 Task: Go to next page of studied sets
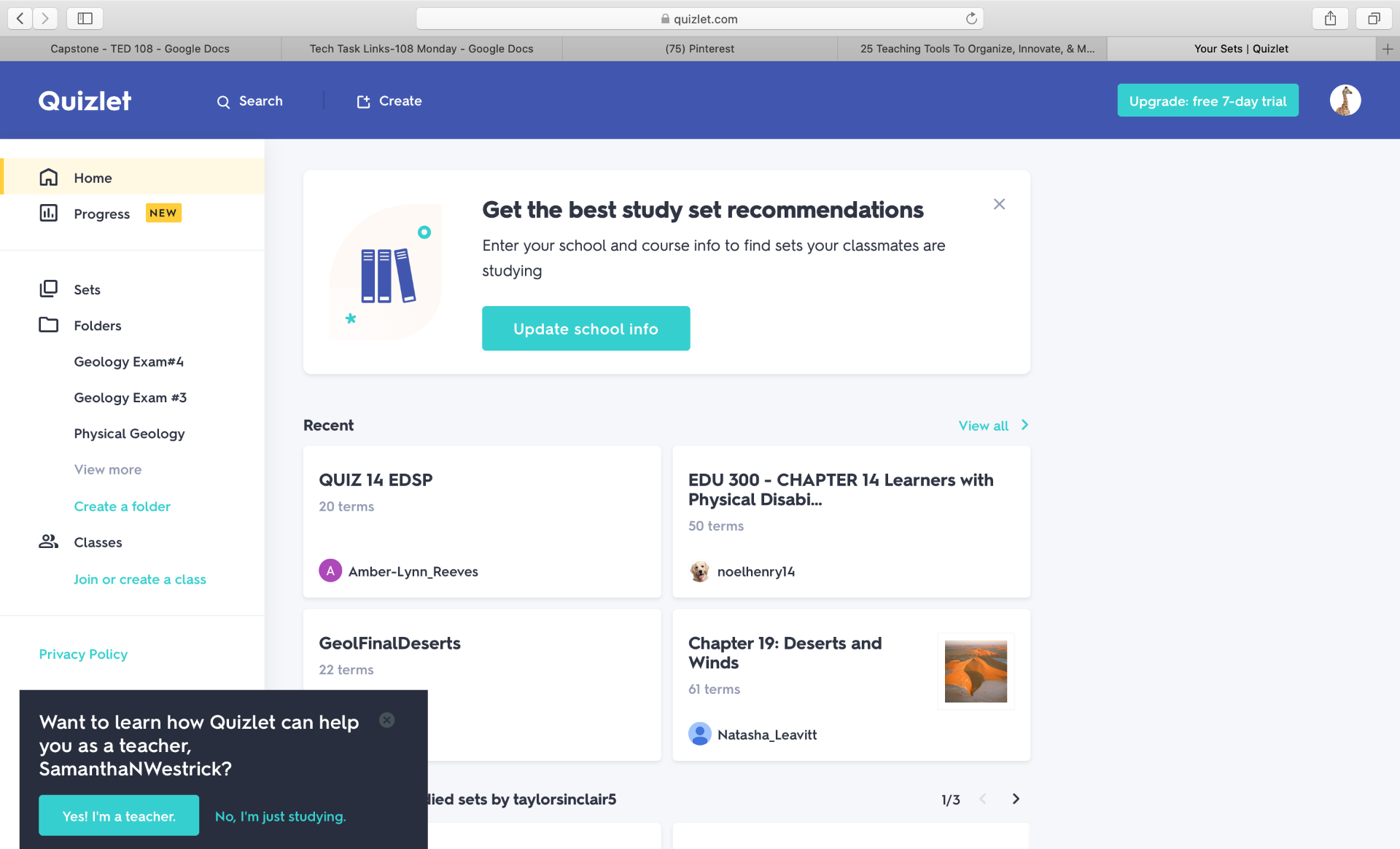pyautogui.click(x=1016, y=799)
